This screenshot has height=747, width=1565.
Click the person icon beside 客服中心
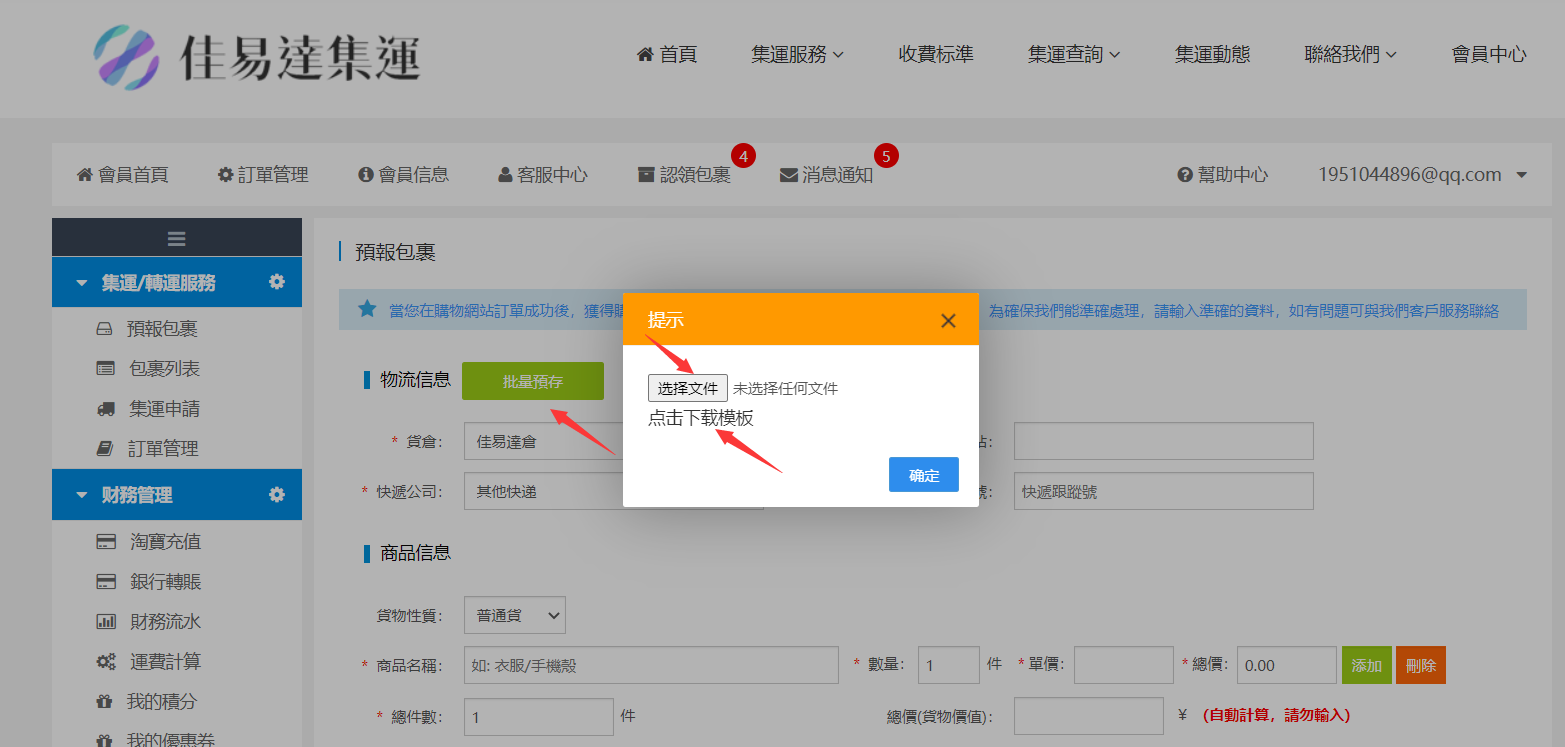click(x=505, y=175)
